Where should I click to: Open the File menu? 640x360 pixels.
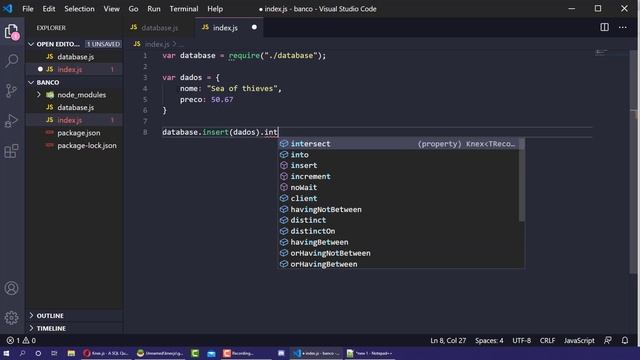[x=28, y=9]
